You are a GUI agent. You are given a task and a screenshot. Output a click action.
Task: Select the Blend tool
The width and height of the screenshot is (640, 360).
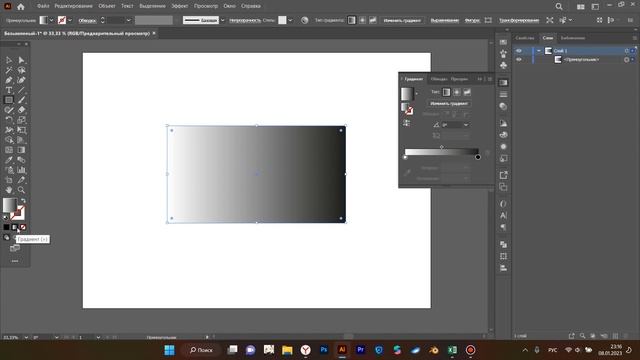coord(22,160)
